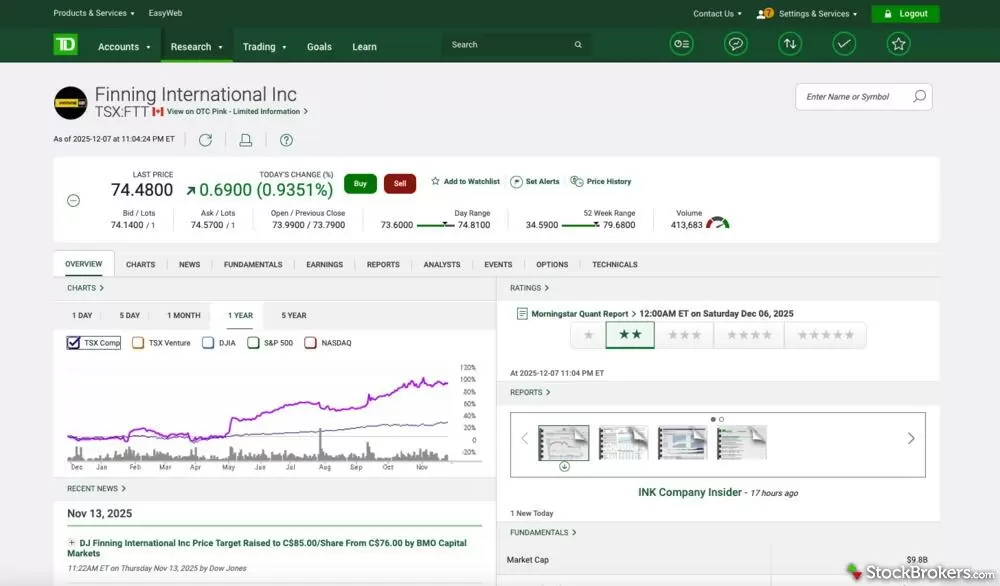
Task: Select the 5 YEAR chart range
Action: pyautogui.click(x=292, y=314)
